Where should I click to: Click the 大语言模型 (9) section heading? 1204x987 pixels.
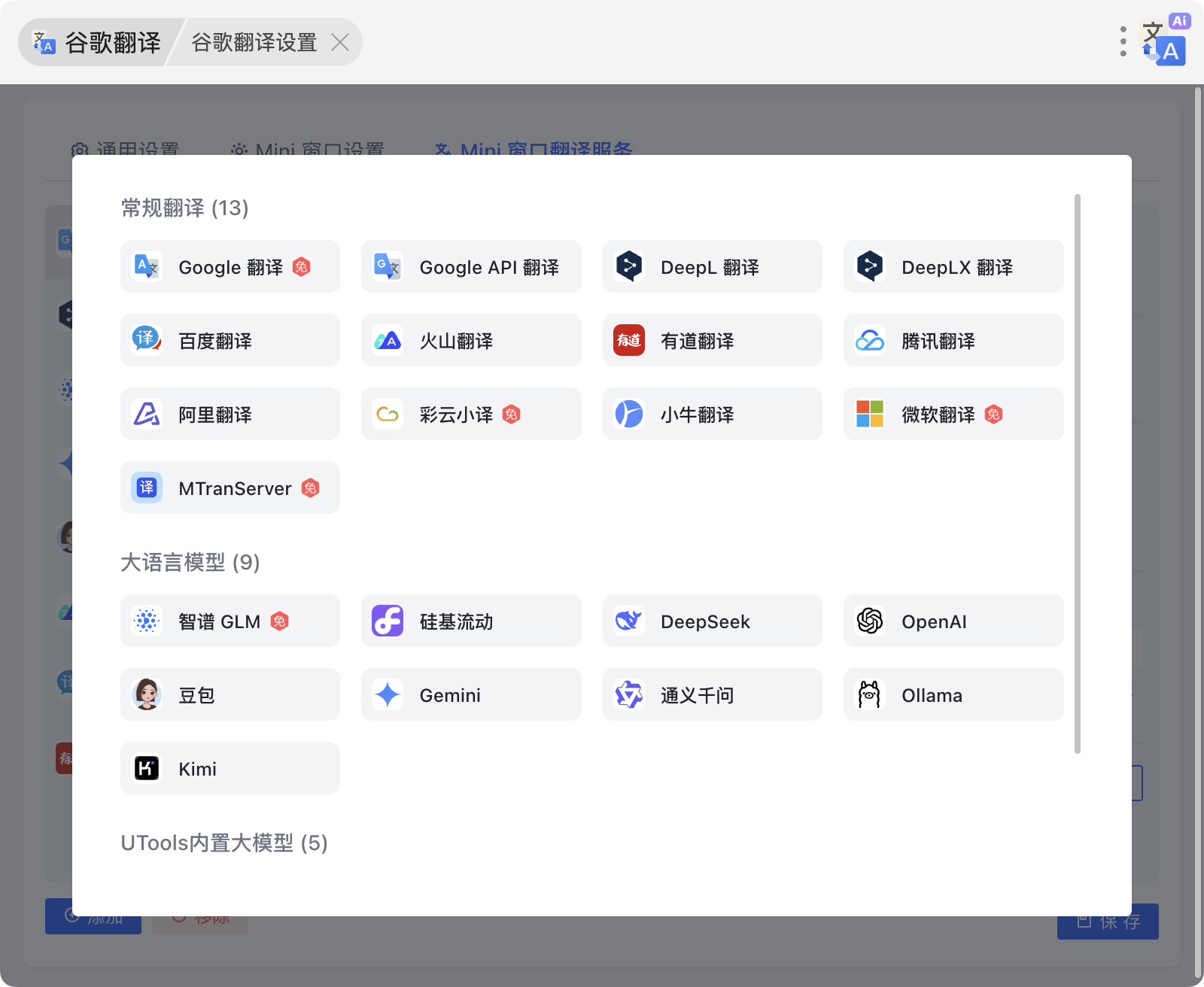pos(190,562)
